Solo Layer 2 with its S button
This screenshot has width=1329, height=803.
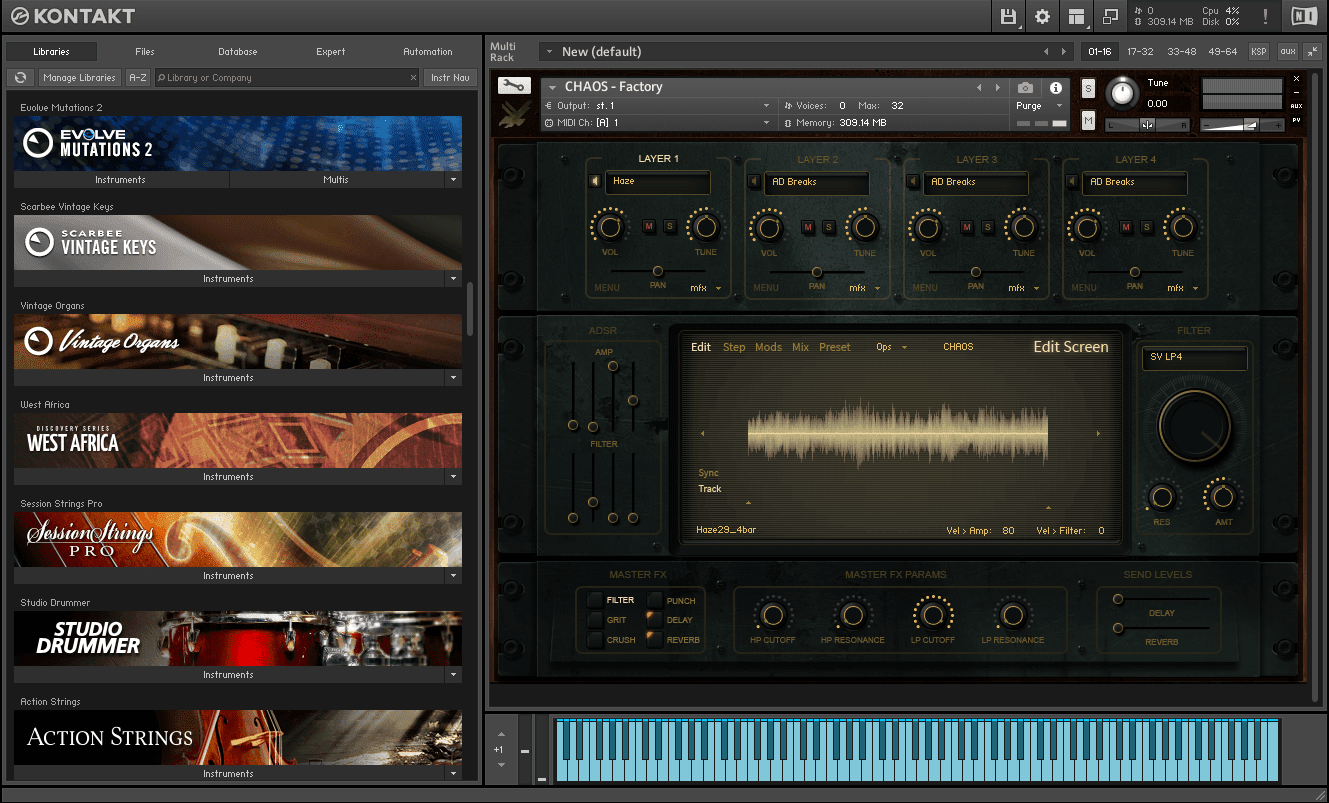pos(828,227)
